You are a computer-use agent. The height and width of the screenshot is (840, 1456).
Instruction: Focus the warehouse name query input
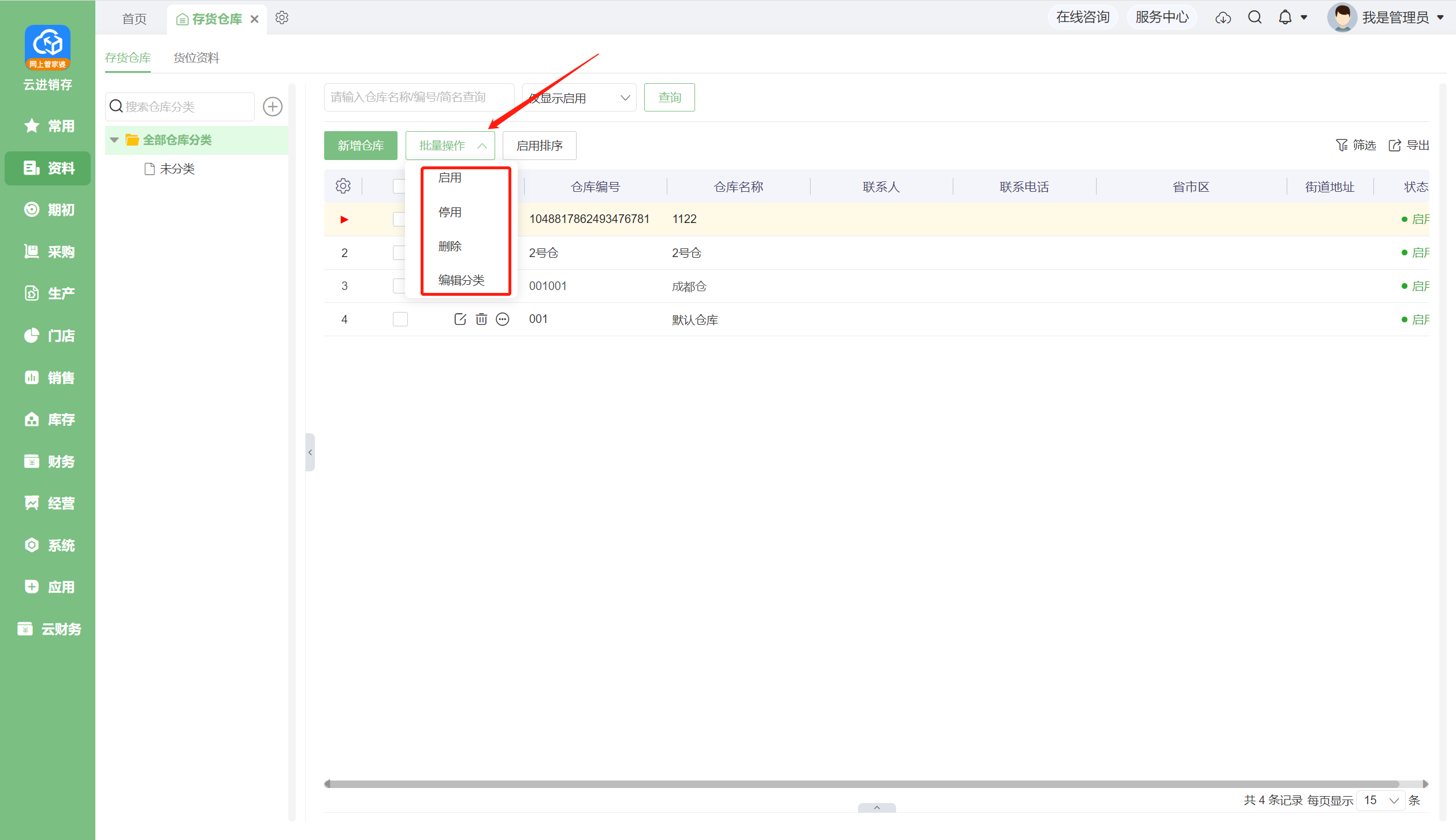click(x=419, y=98)
